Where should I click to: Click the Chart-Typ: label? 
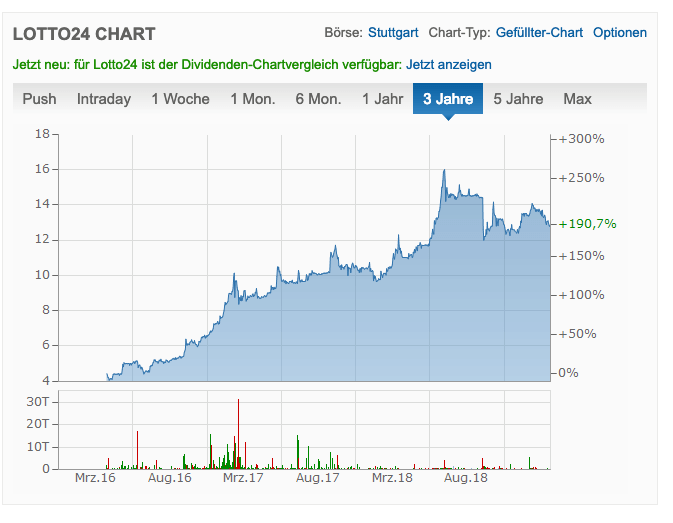click(x=459, y=33)
